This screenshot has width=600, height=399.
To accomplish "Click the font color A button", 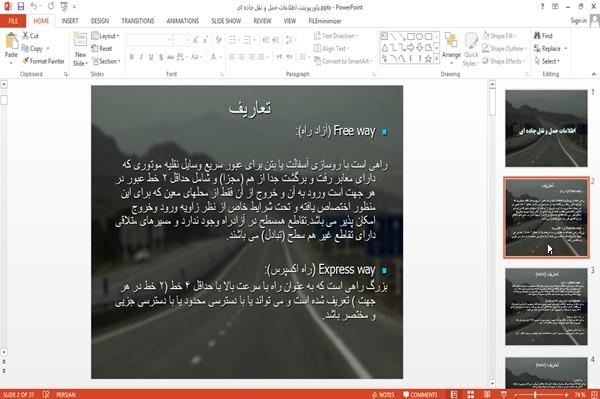I will click(213, 57).
